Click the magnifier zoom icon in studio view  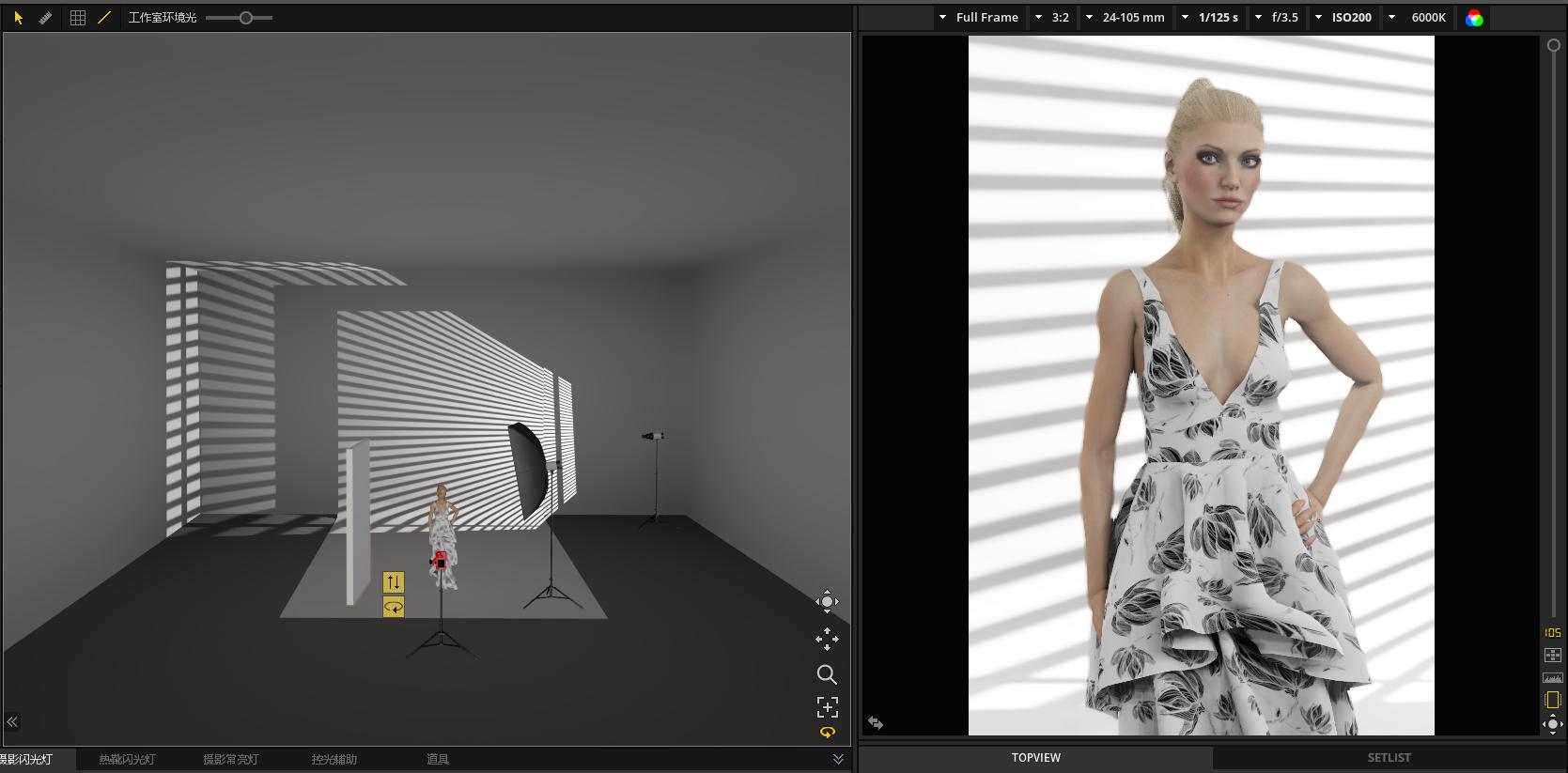tap(827, 674)
